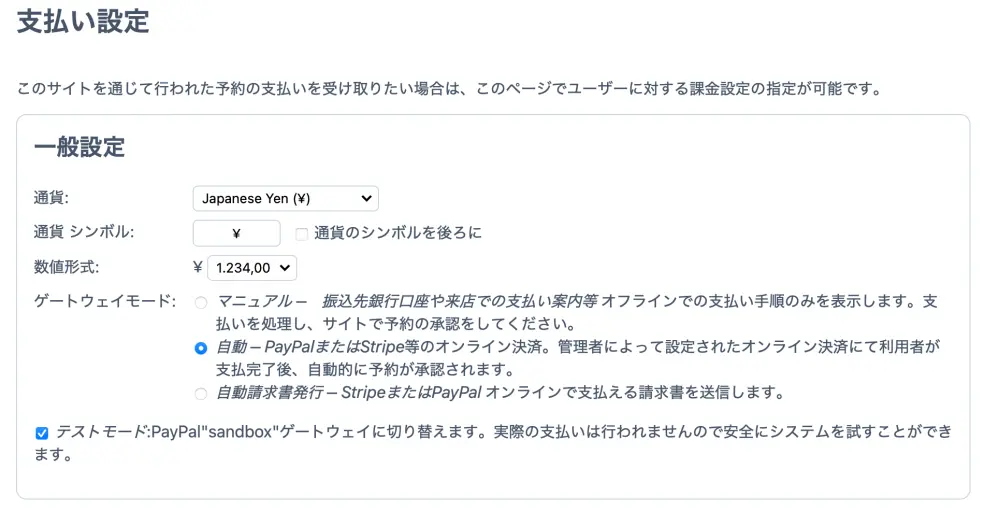Choose the 自動請求書発行 radio button
Screen dimensions: 984x511
point(201,392)
